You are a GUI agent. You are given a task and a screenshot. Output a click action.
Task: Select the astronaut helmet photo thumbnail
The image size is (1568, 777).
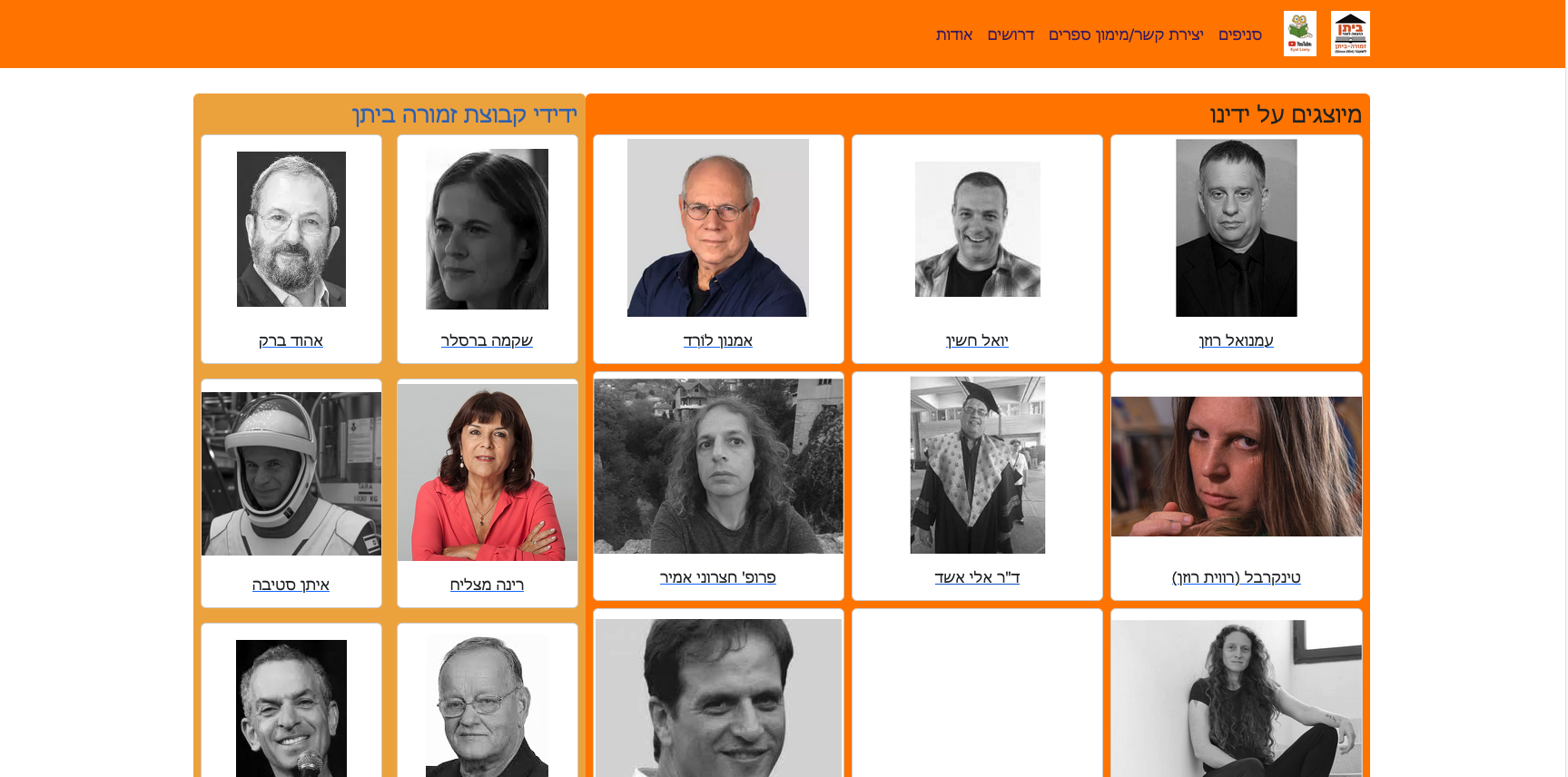(291, 474)
